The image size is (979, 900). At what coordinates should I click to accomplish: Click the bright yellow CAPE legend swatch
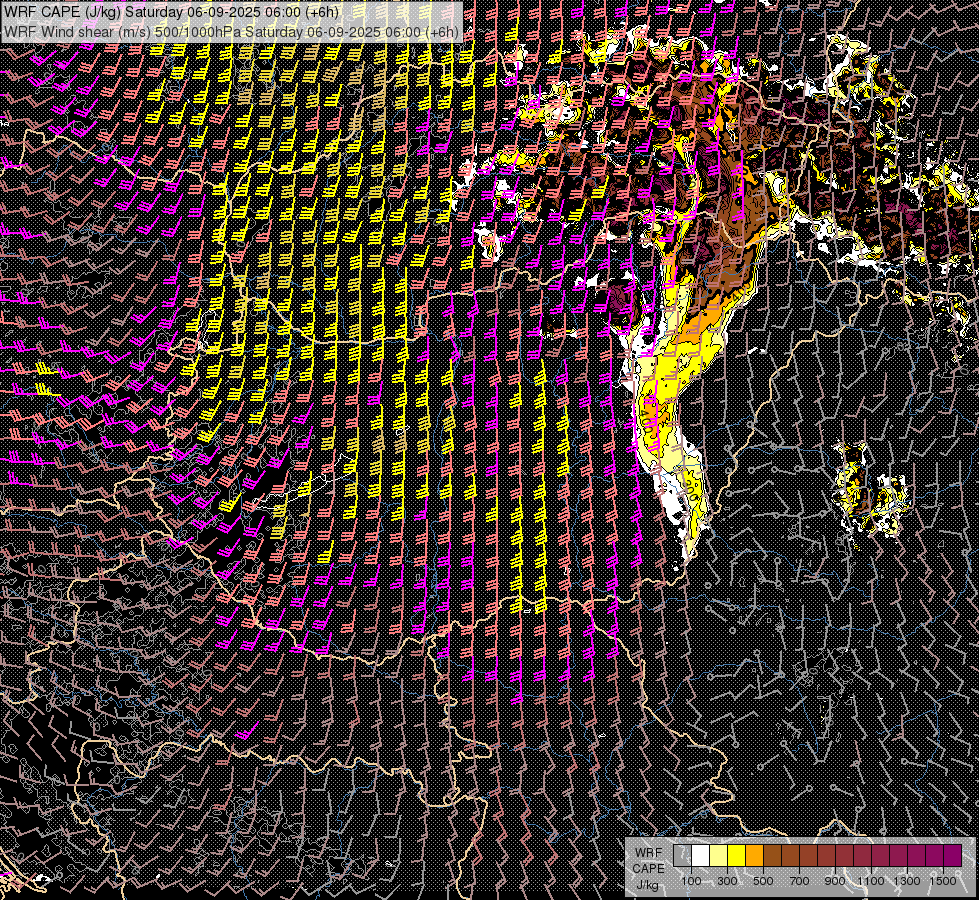(x=737, y=856)
